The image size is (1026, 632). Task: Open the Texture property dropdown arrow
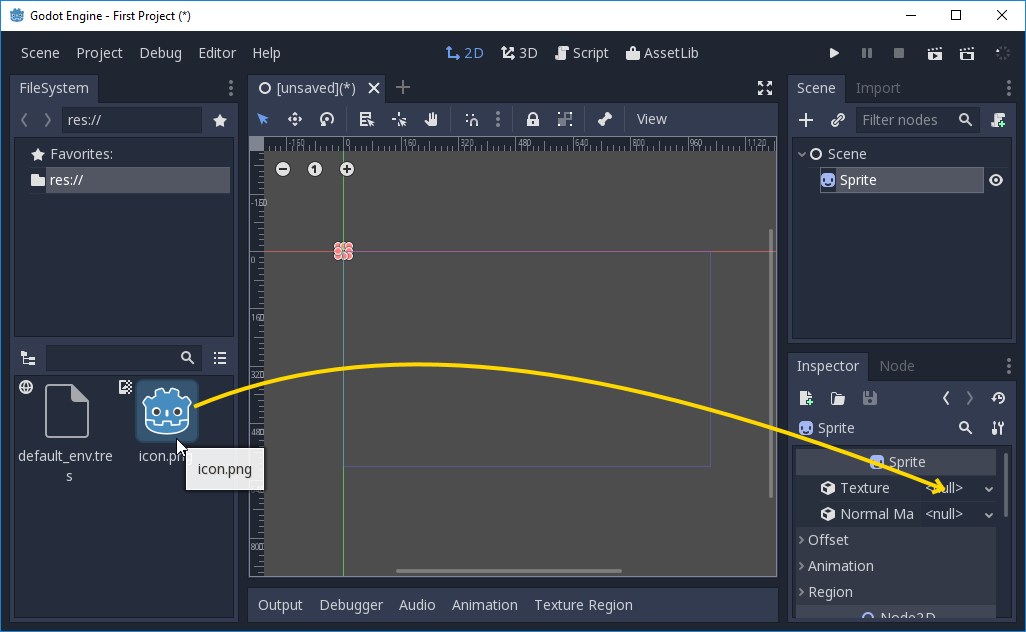(989, 489)
